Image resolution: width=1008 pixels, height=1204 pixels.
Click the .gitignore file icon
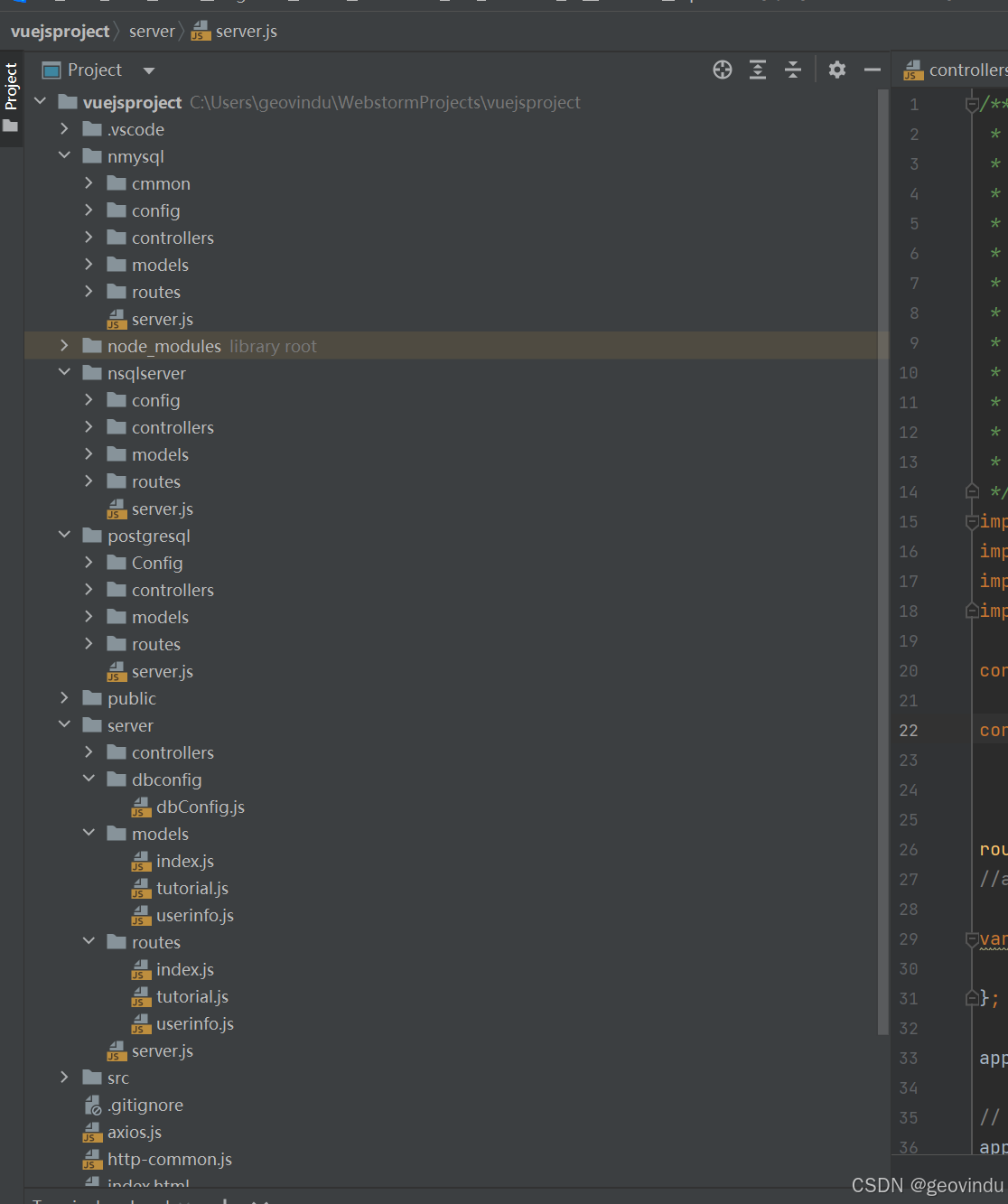[x=92, y=1105]
